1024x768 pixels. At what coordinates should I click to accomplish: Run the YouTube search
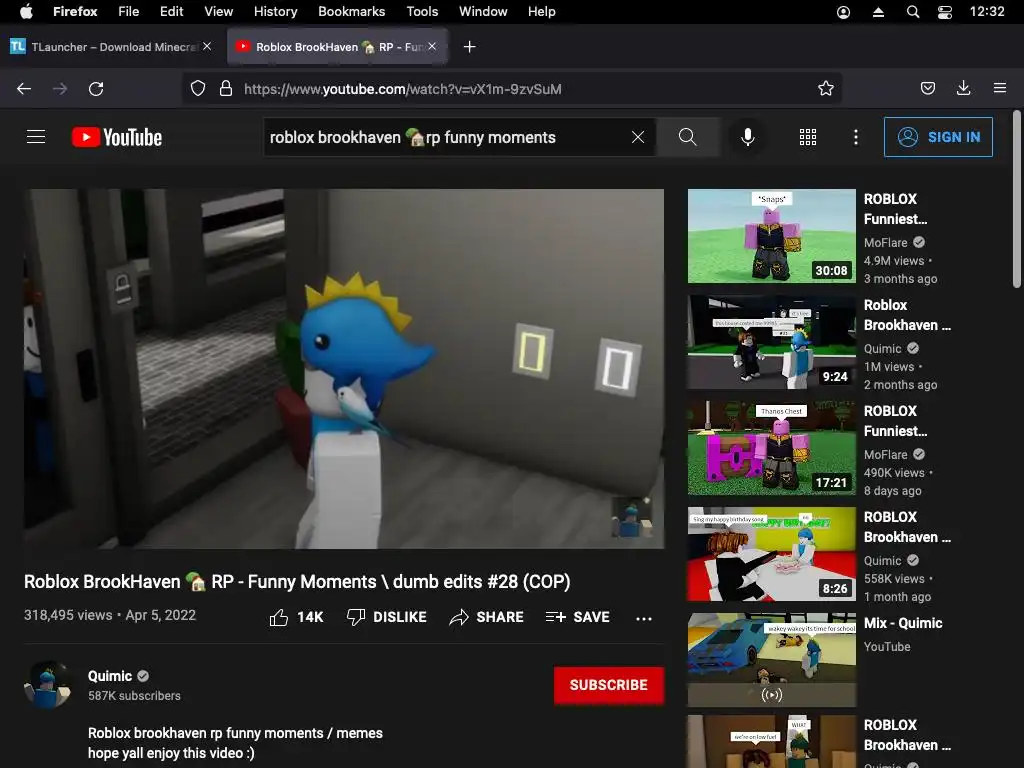(x=688, y=137)
